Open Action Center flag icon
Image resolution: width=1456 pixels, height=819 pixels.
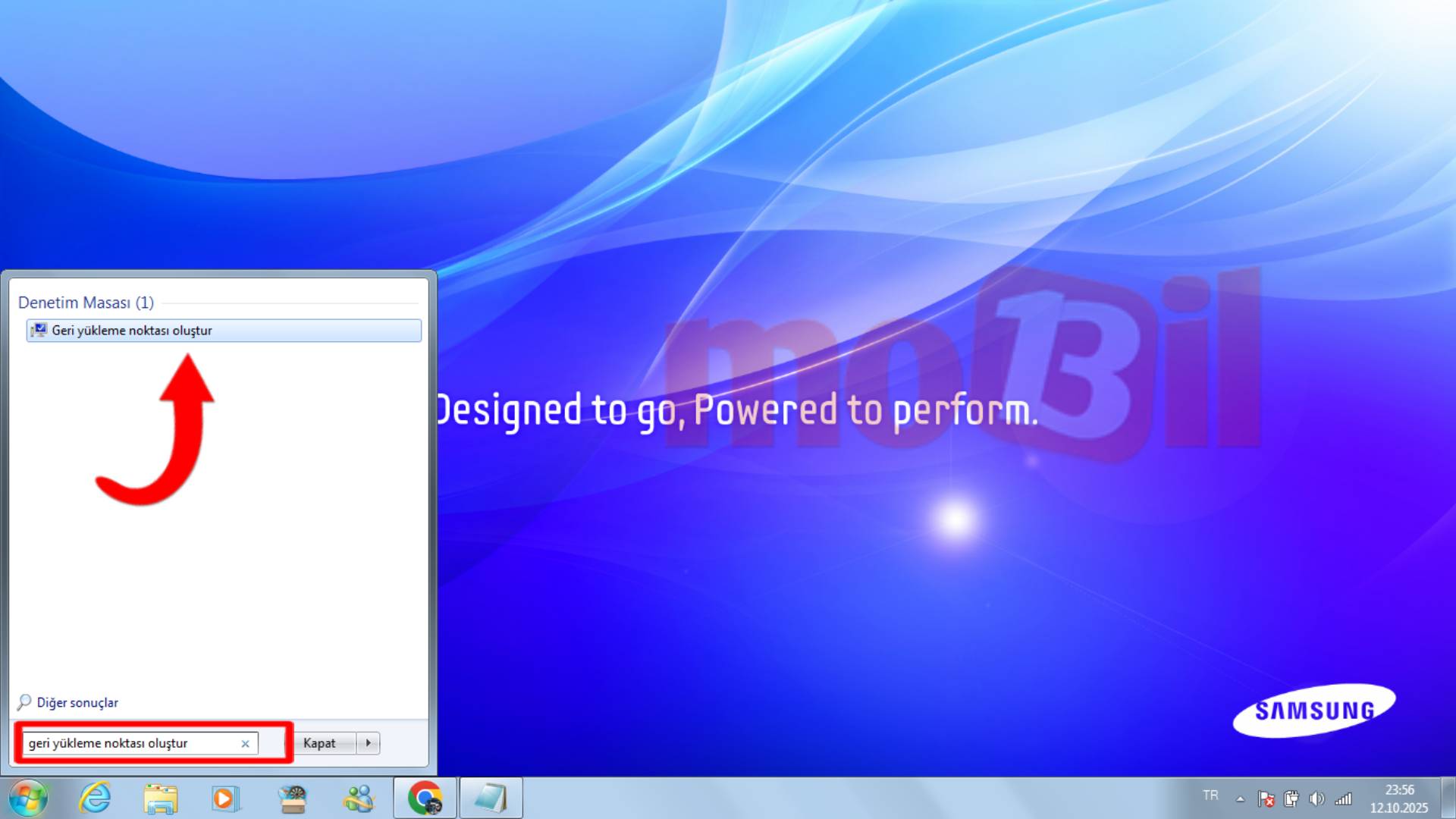pyautogui.click(x=1266, y=799)
